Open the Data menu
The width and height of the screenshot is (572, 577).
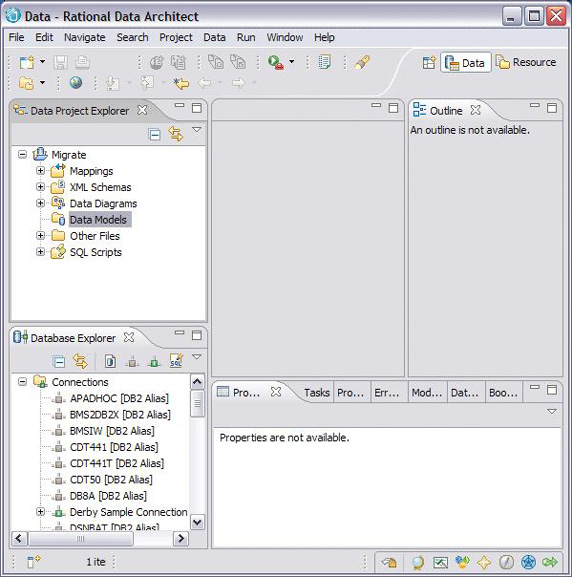coord(214,37)
